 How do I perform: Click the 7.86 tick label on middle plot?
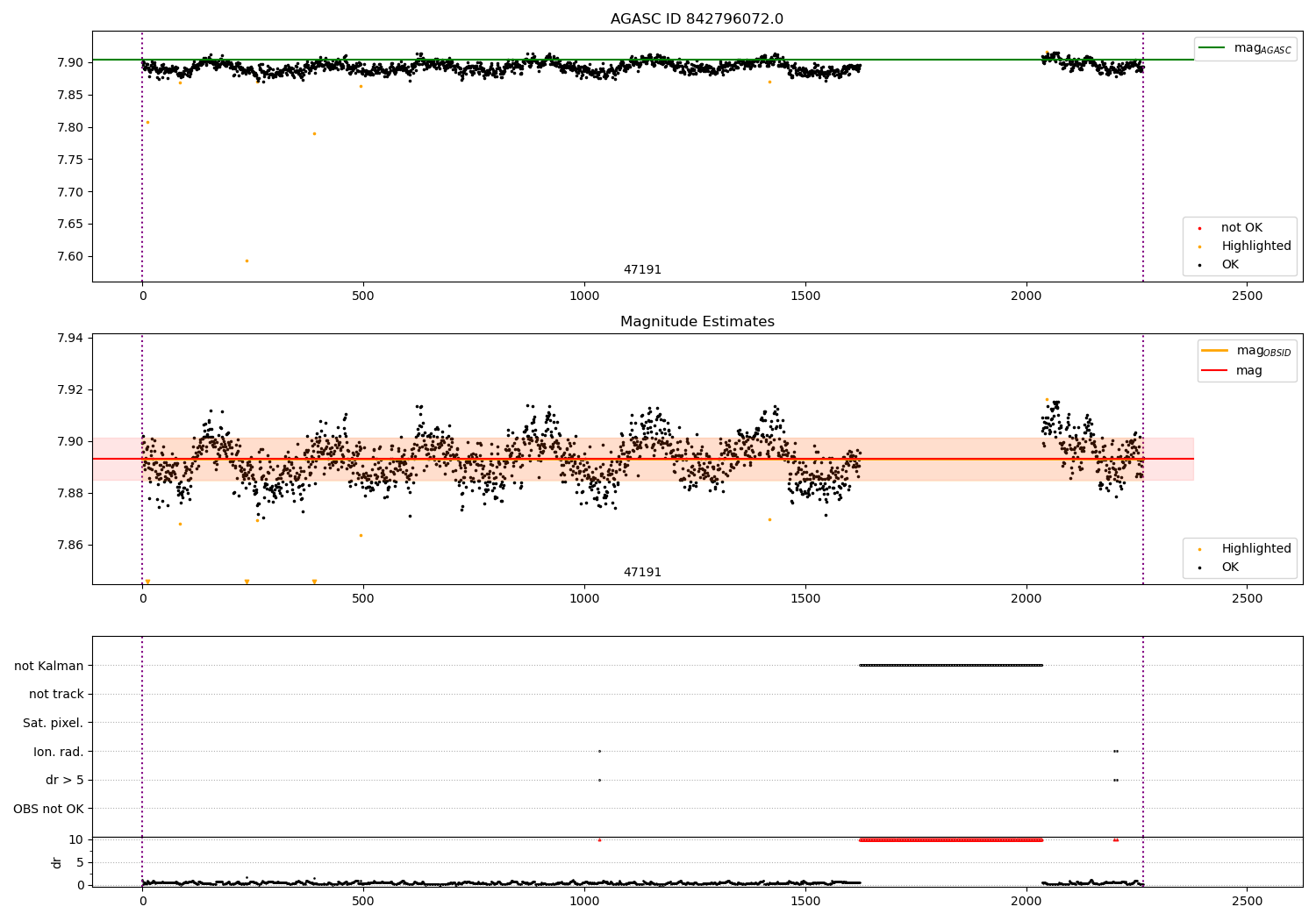point(68,546)
